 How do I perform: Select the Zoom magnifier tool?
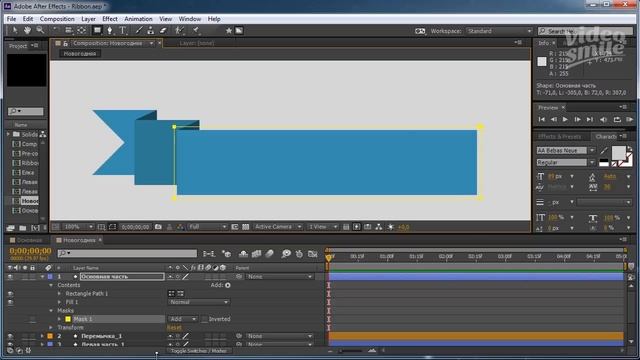click(x=40, y=31)
